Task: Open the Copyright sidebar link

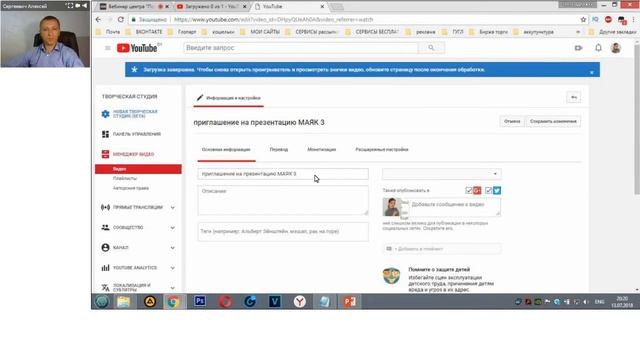Action: coord(131,188)
